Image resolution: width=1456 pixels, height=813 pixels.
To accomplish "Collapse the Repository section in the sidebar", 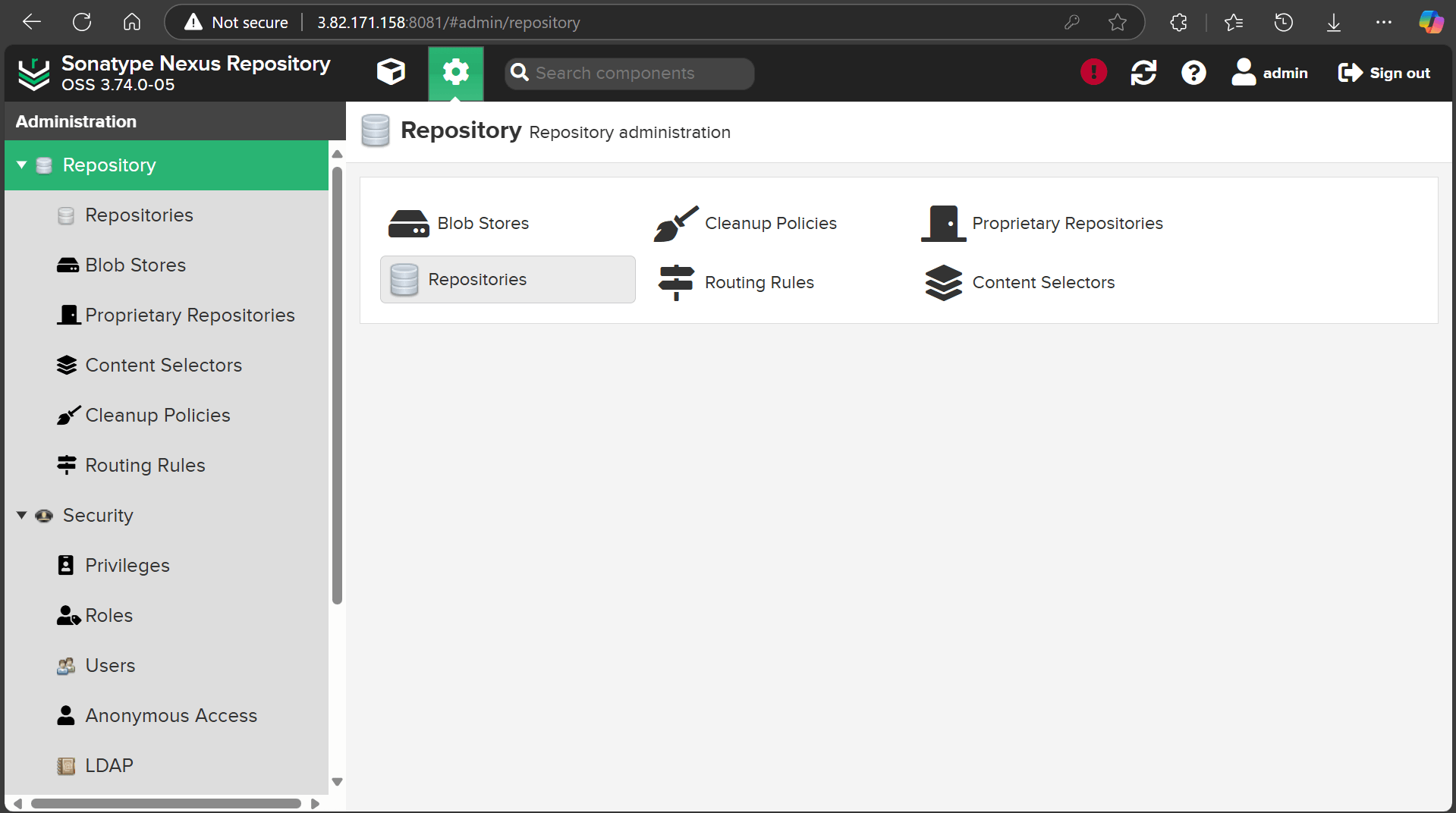I will (22, 165).
